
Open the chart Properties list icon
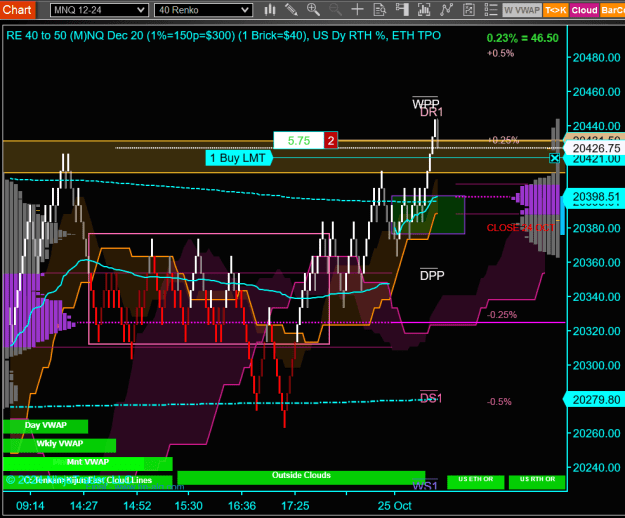[491, 10]
